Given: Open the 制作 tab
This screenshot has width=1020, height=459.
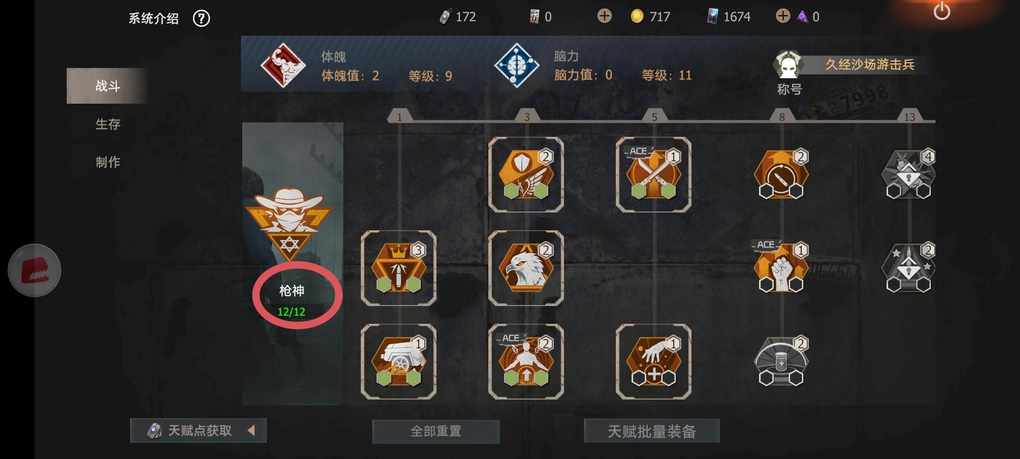Looking at the screenshot, I should point(107,162).
